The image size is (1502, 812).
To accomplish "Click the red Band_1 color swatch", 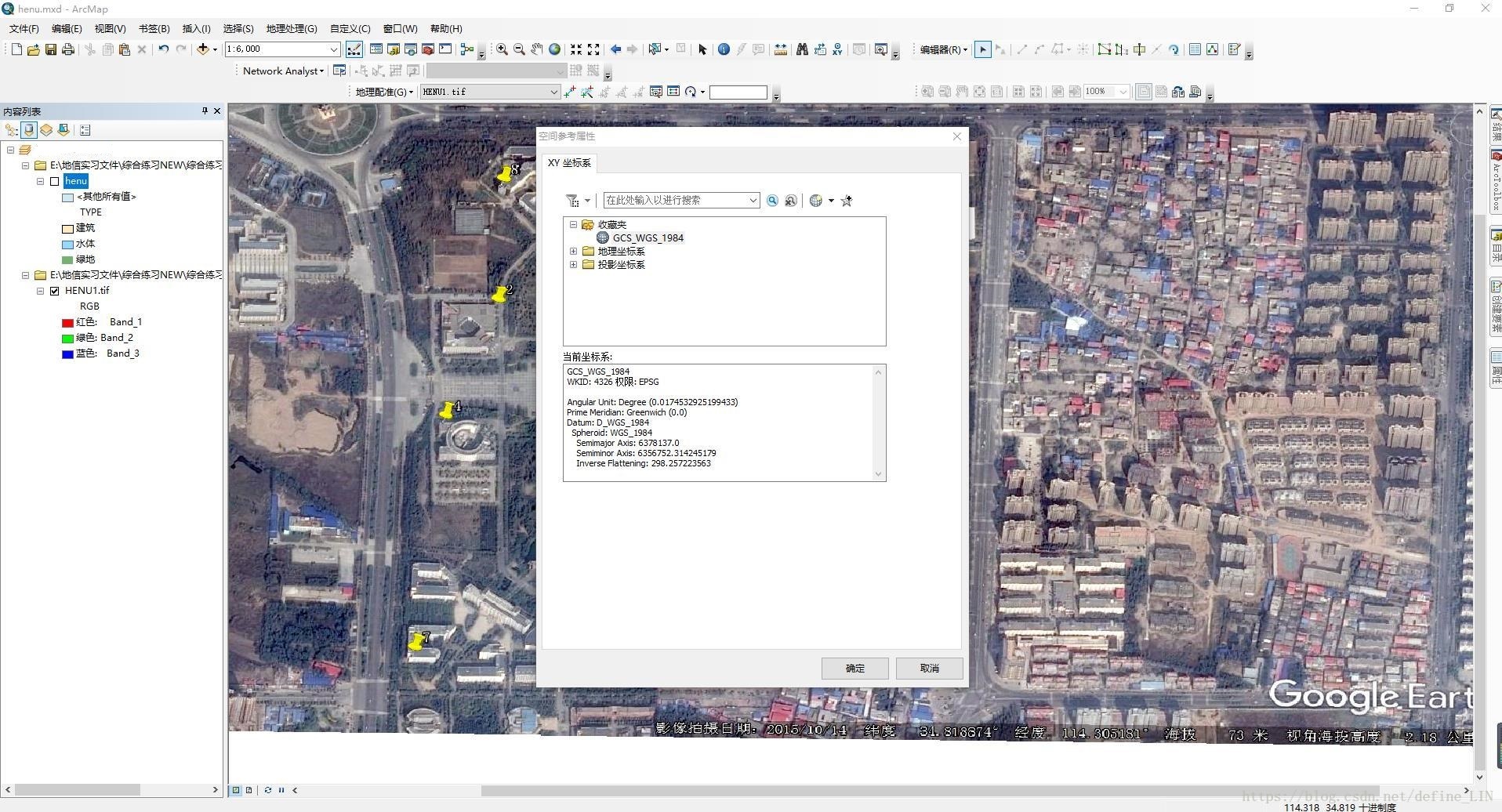I will tap(67, 323).
